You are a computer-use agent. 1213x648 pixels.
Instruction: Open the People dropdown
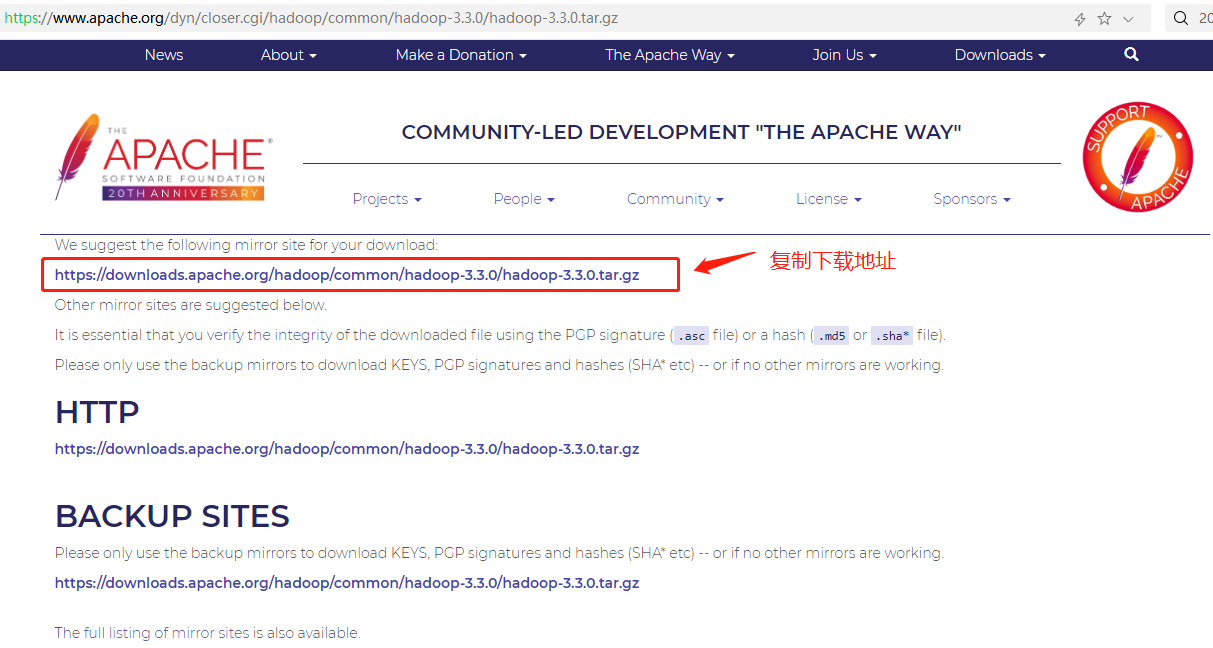pyautogui.click(x=524, y=199)
